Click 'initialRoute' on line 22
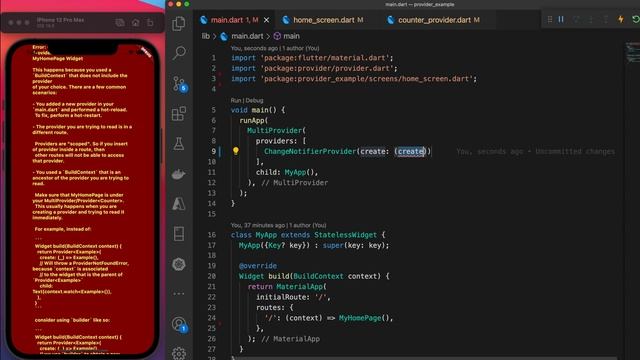The image size is (640, 360). click(x=281, y=297)
